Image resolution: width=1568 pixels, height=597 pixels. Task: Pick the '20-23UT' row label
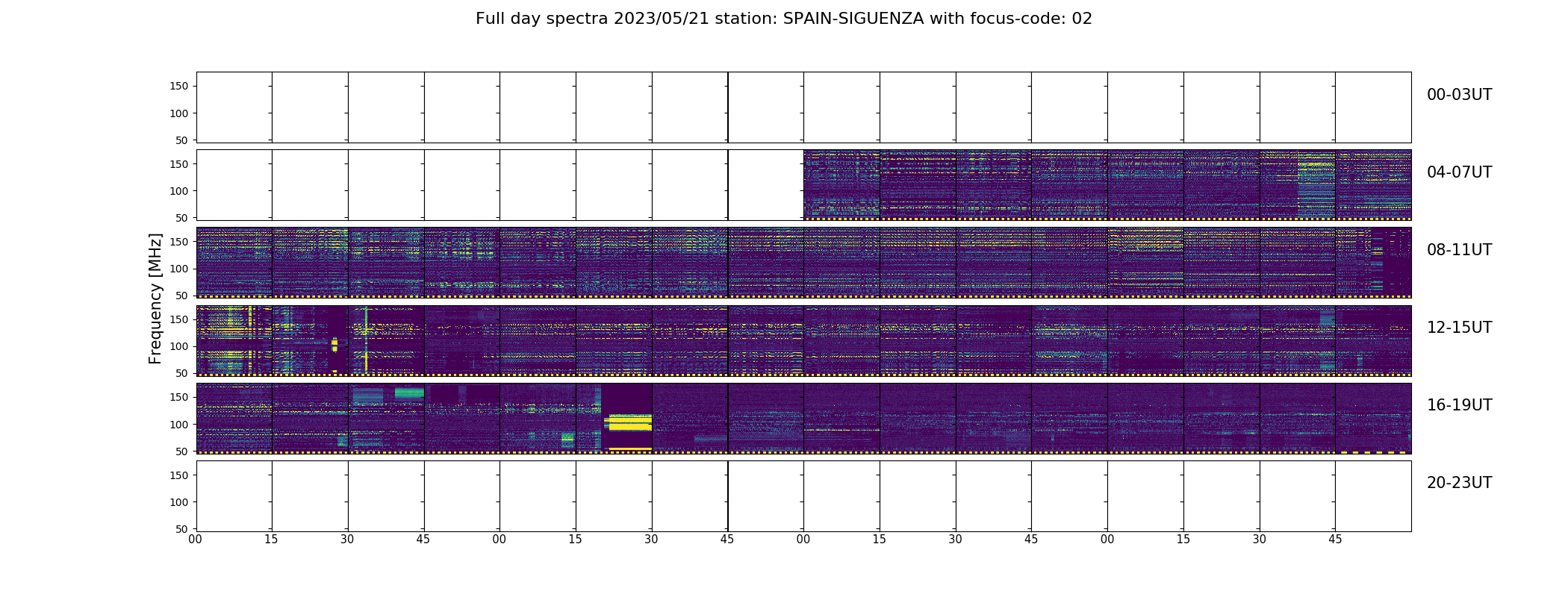pyautogui.click(x=1459, y=483)
